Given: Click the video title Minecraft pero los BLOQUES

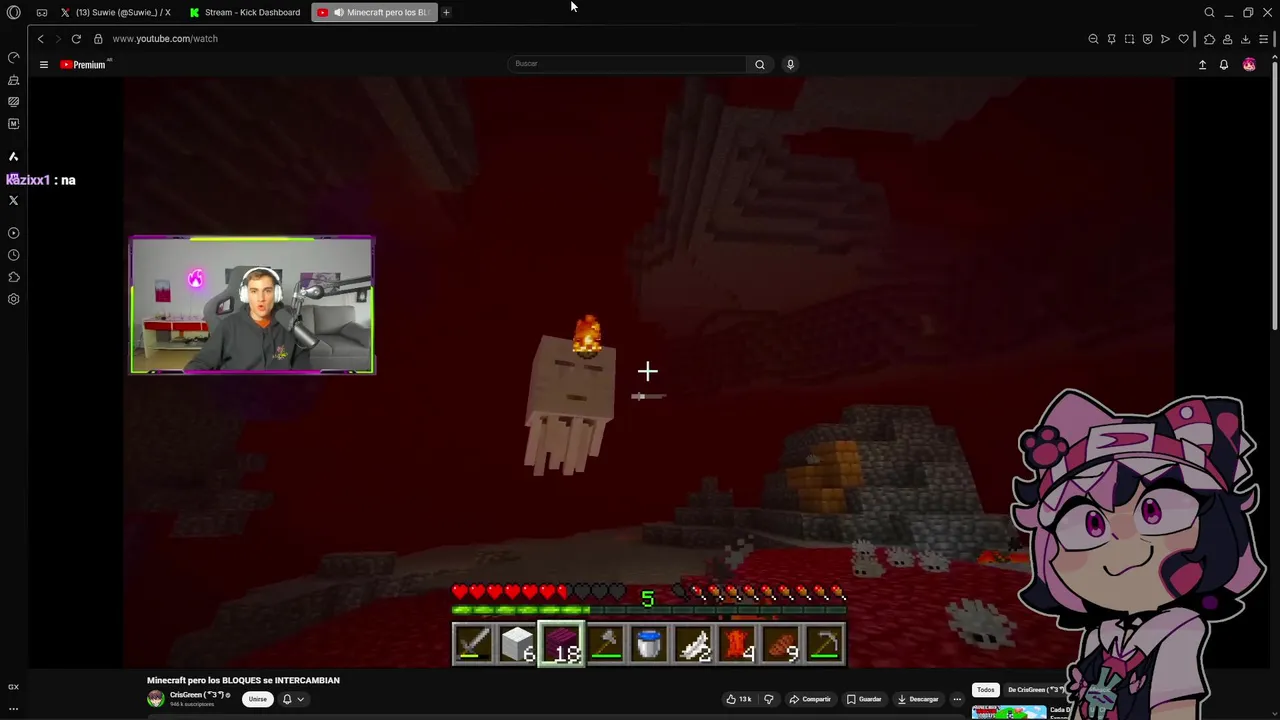Looking at the screenshot, I should point(243,680).
